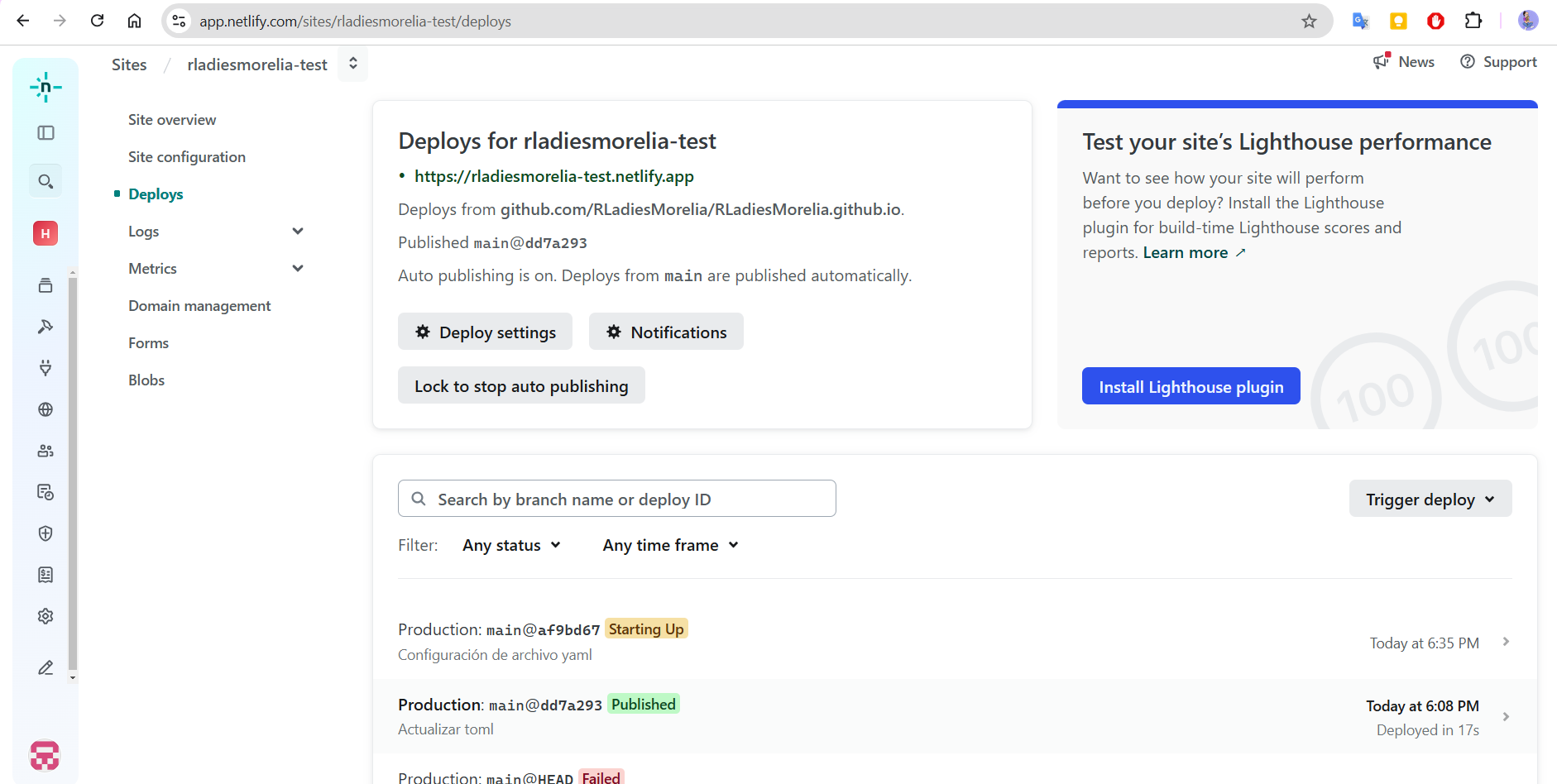Go forward with the browser forward arrow
Screen dimensions: 1557x784
tap(60, 21)
